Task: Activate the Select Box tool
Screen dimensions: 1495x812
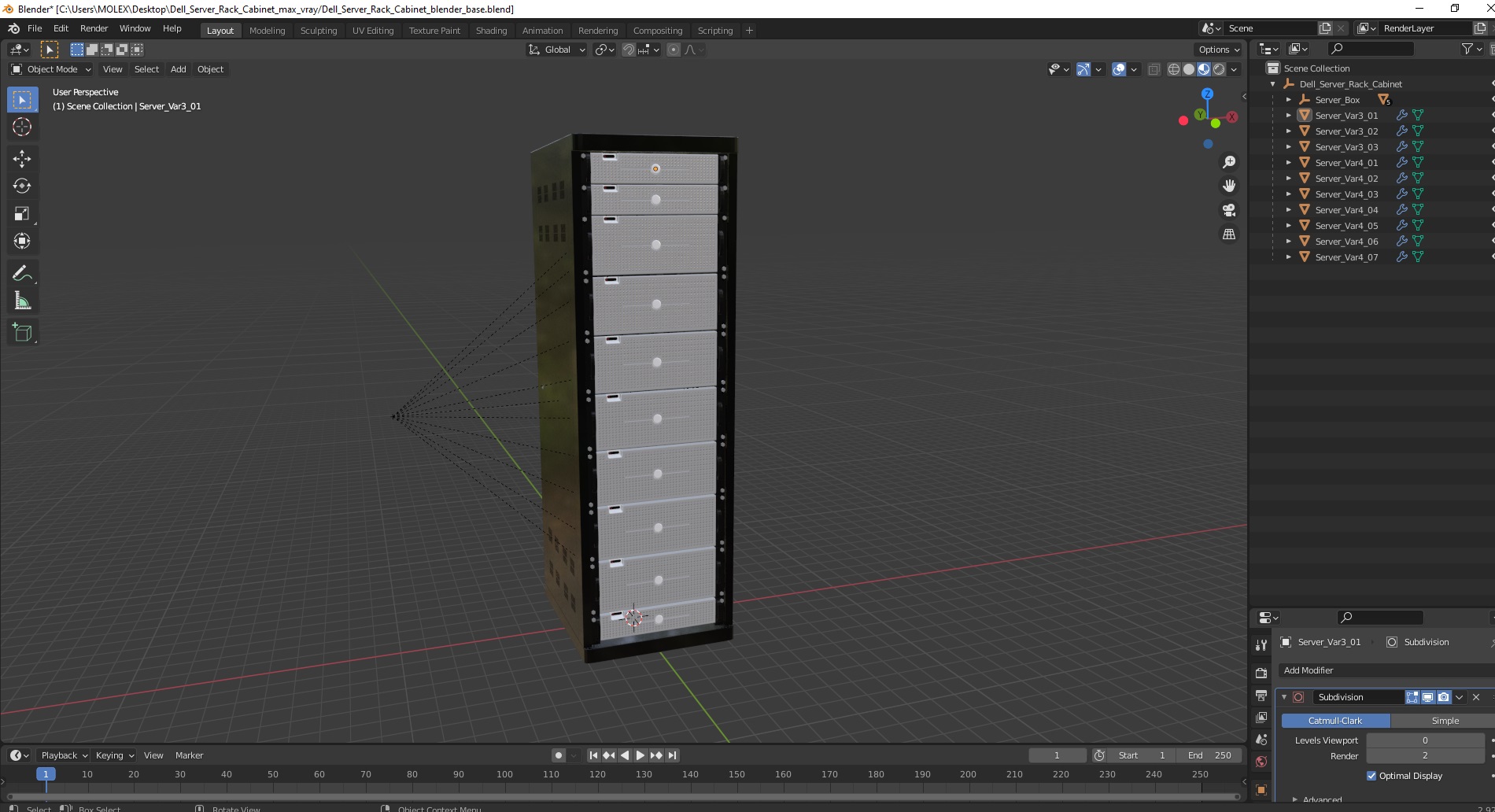Action: [x=22, y=100]
